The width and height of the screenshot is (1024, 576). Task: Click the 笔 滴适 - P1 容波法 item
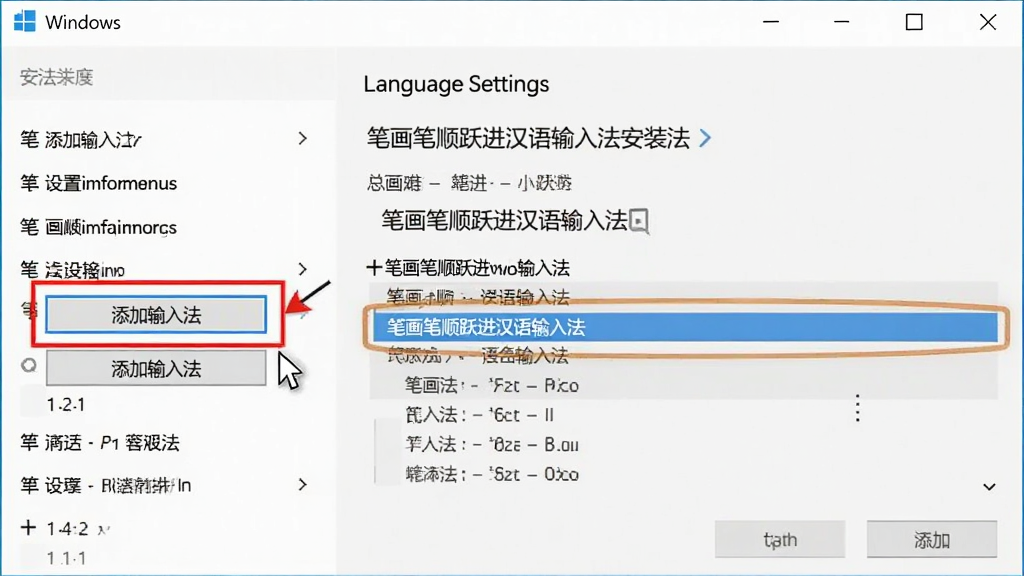pos(100,443)
